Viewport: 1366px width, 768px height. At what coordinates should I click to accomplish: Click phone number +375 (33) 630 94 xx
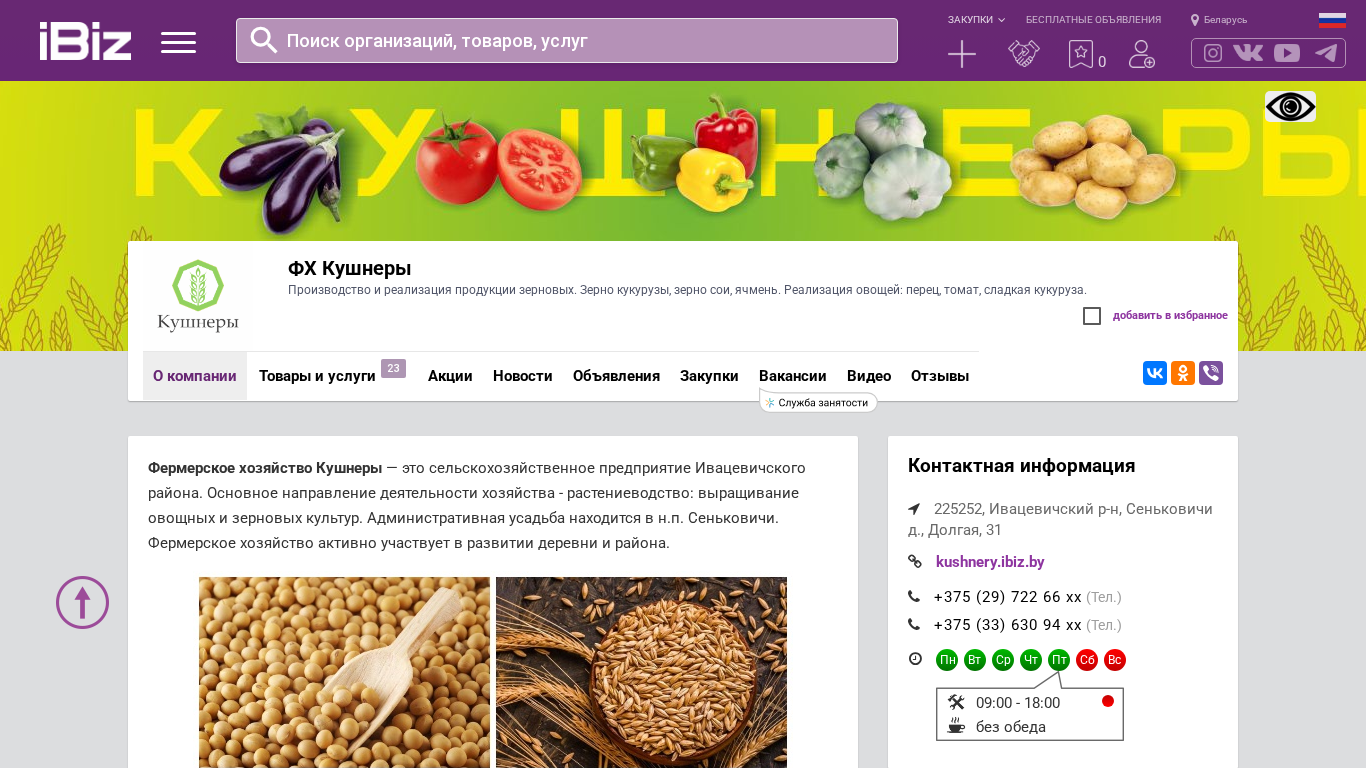(1007, 625)
